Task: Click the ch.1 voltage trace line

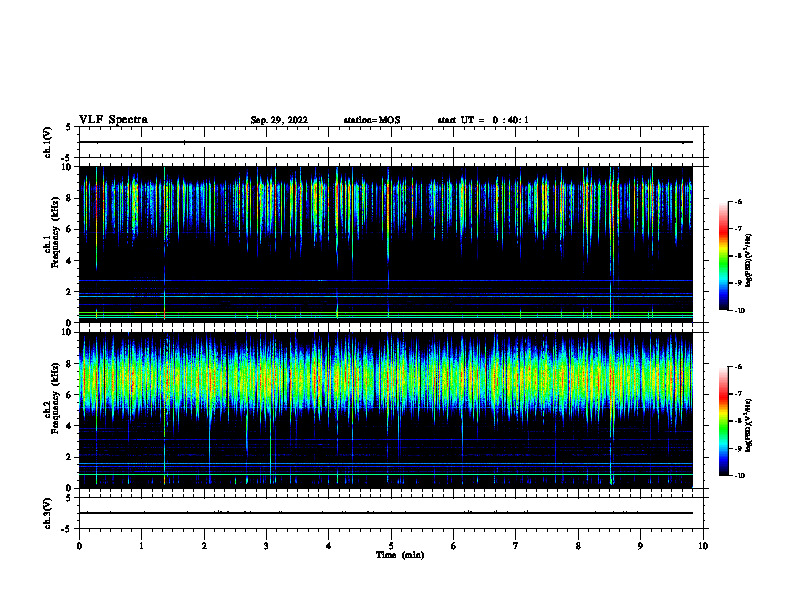Action: point(386,142)
